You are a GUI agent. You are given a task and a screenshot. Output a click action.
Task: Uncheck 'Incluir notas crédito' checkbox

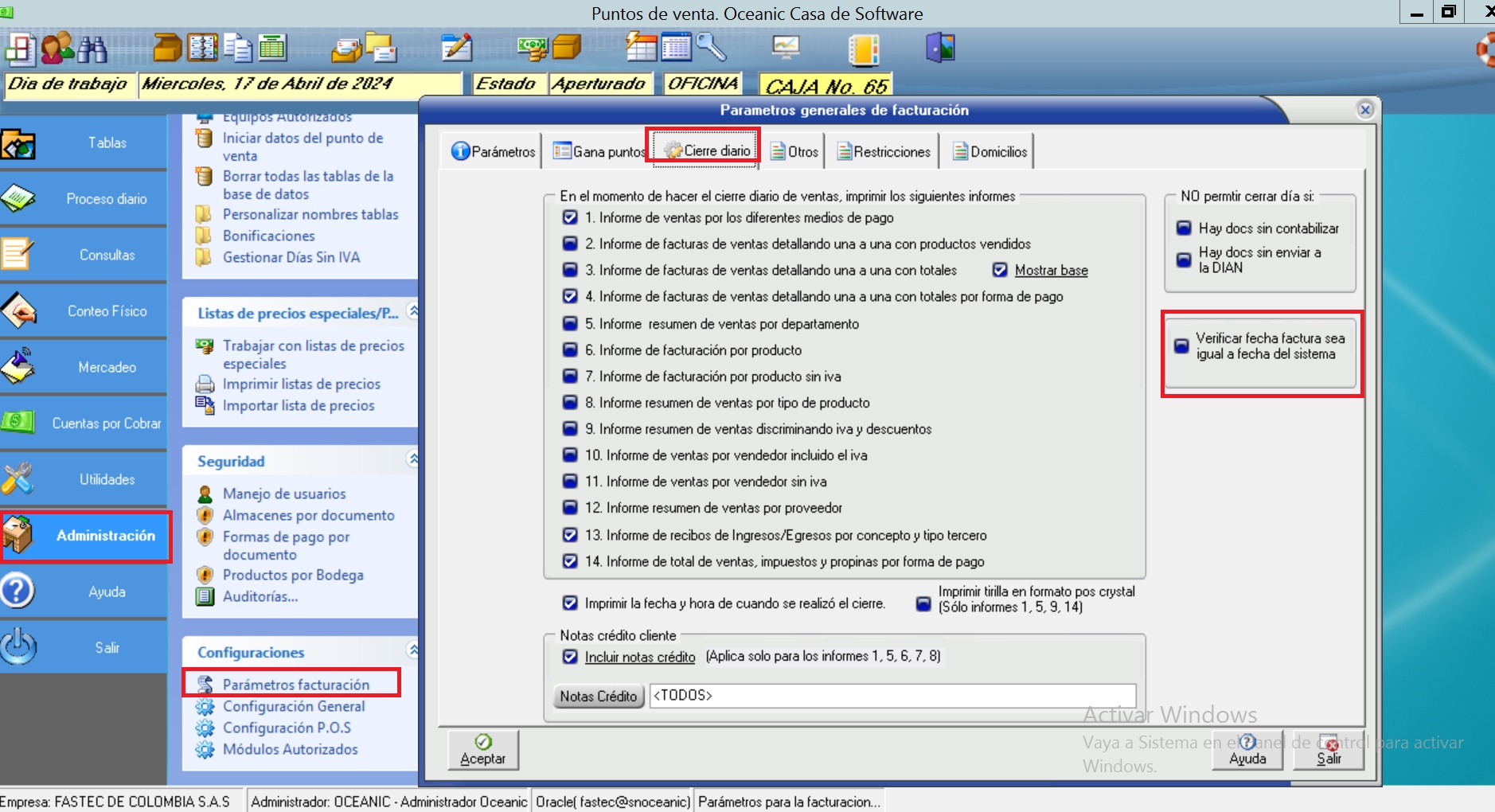[x=570, y=657]
